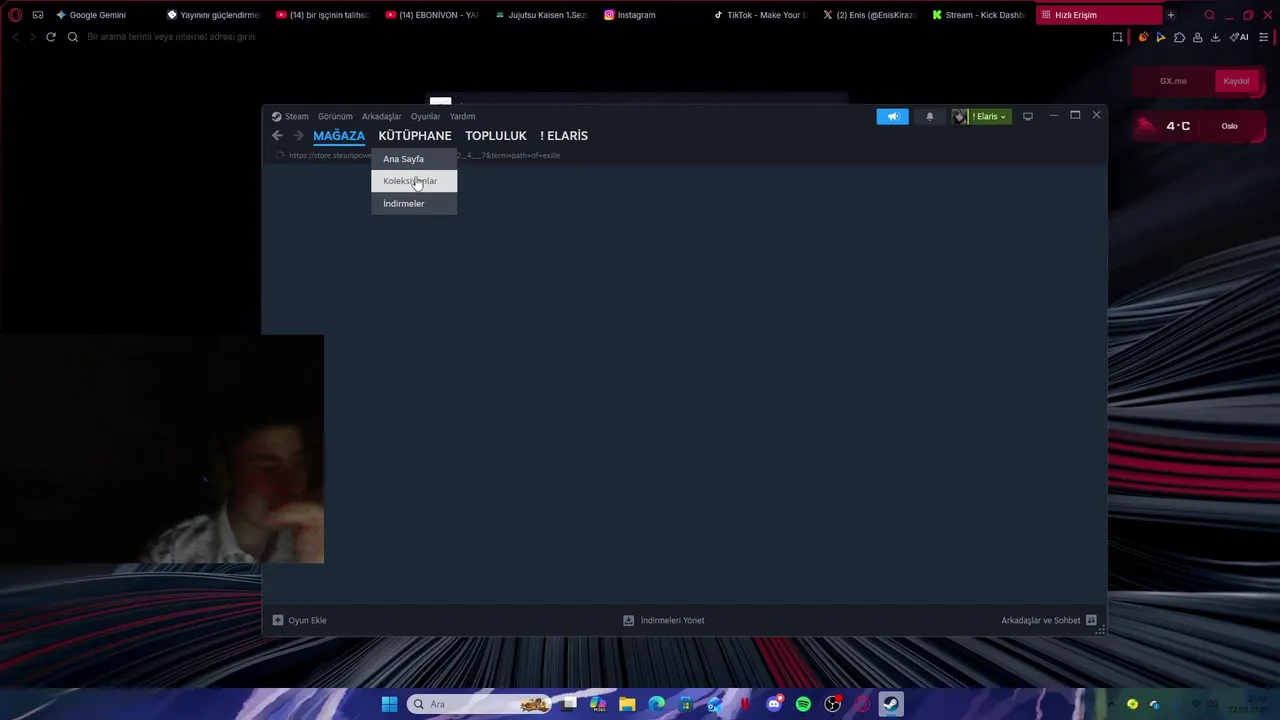Open Microsoft Store from the taskbar
This screenshot has width=1280, height=720.
pyautogui.click(x=685, y=704)
